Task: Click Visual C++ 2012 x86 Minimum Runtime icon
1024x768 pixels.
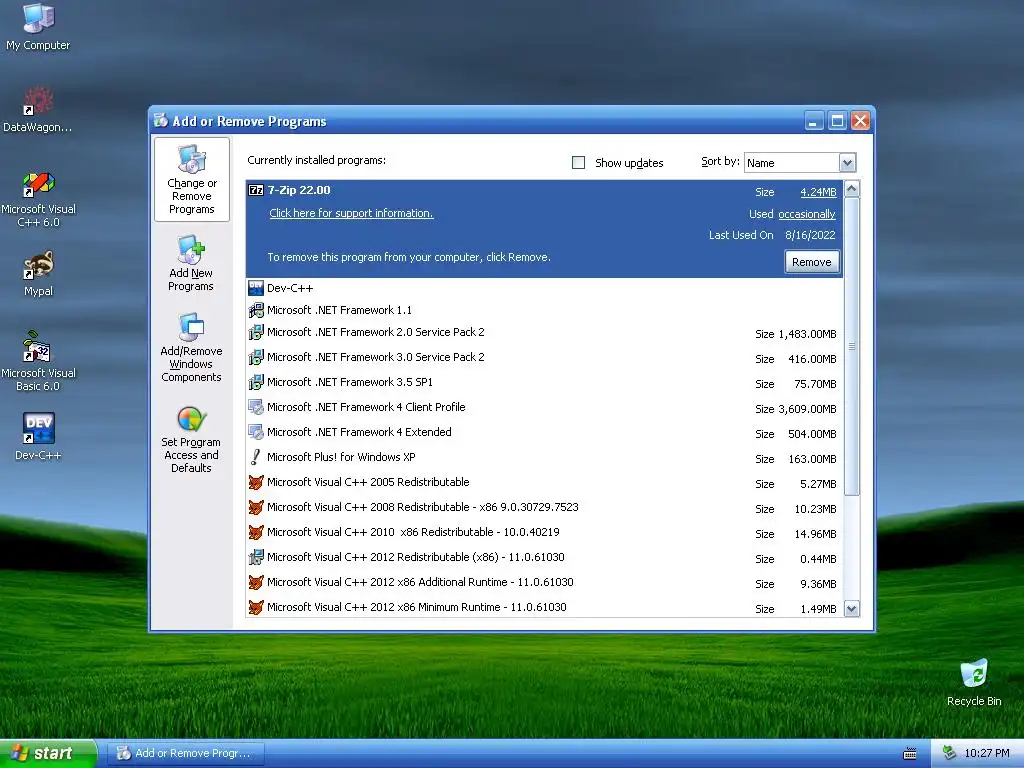Action: [x=256, y=607]
